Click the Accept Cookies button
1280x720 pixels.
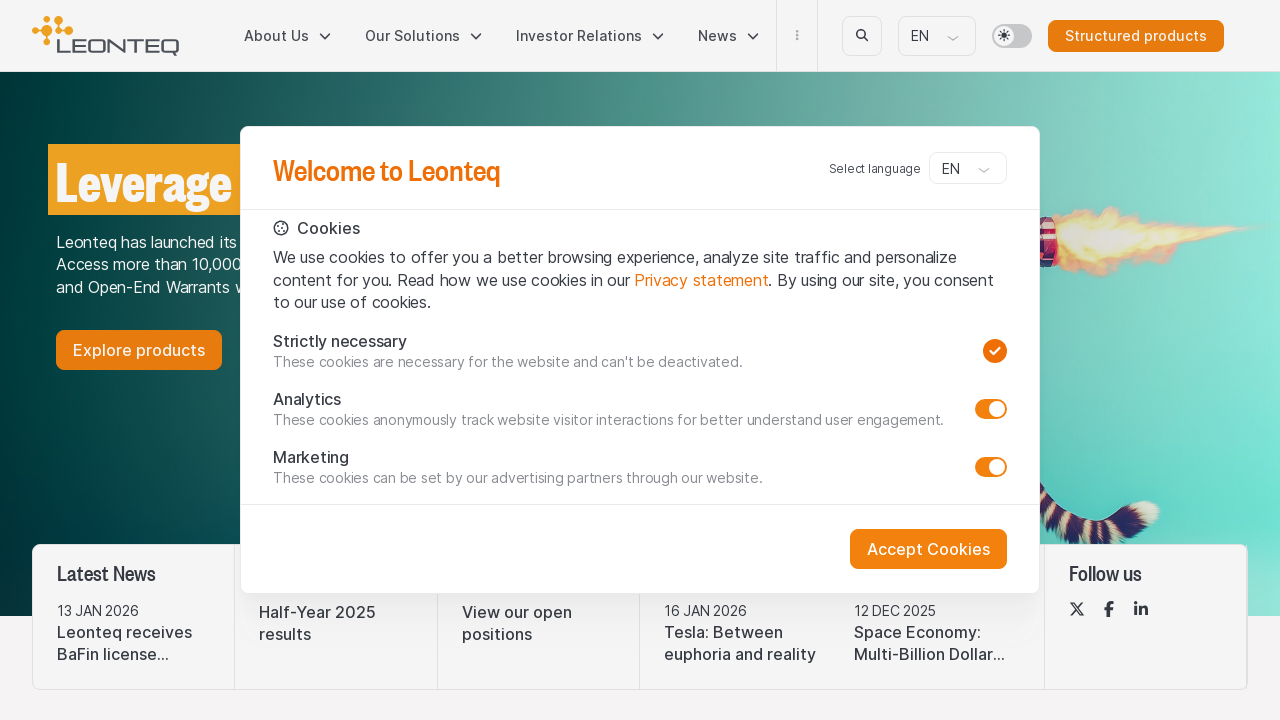pos(928,549)
